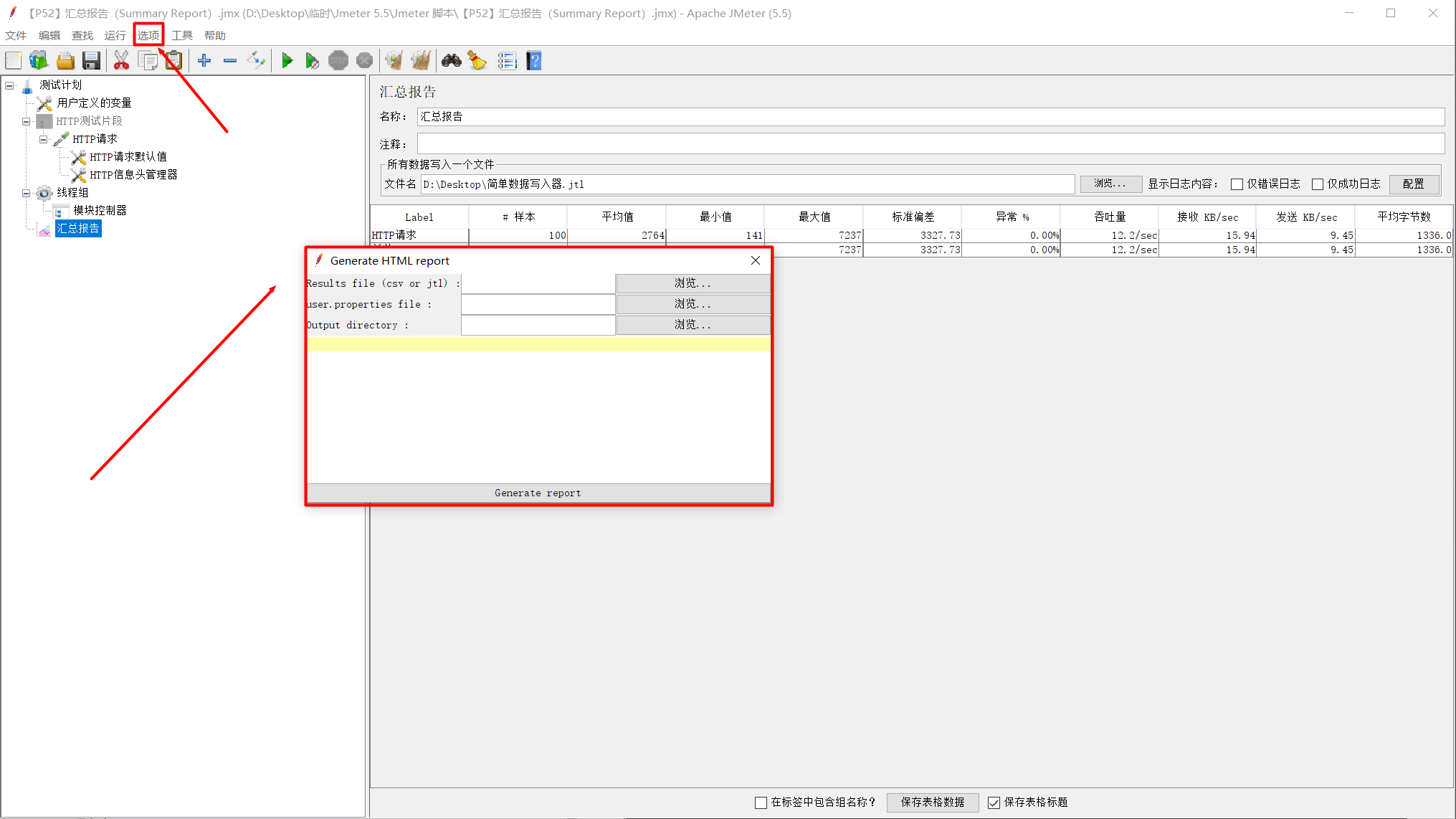This screenshot has width=1456, height=819.
Task: Click the Cut scissors icon
Action: click(x=121, y=61)
